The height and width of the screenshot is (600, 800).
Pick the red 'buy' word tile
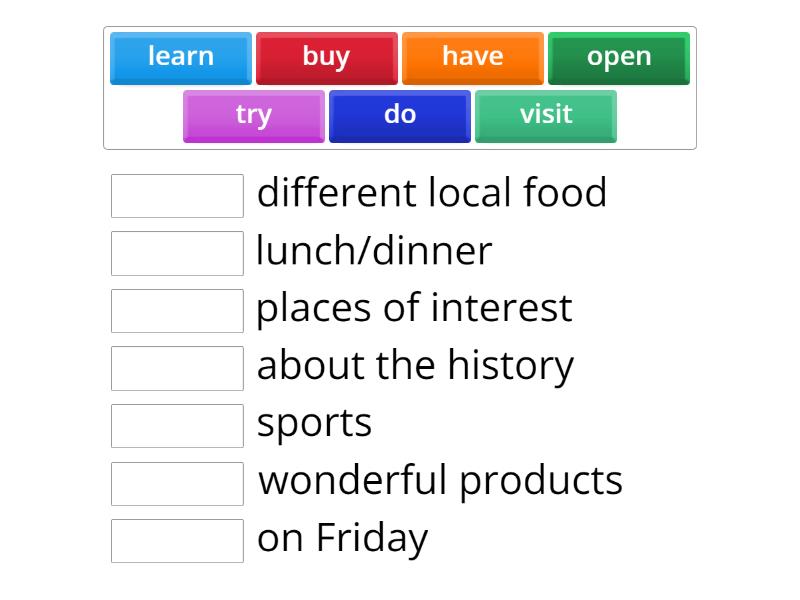click(x=326, y=57)
